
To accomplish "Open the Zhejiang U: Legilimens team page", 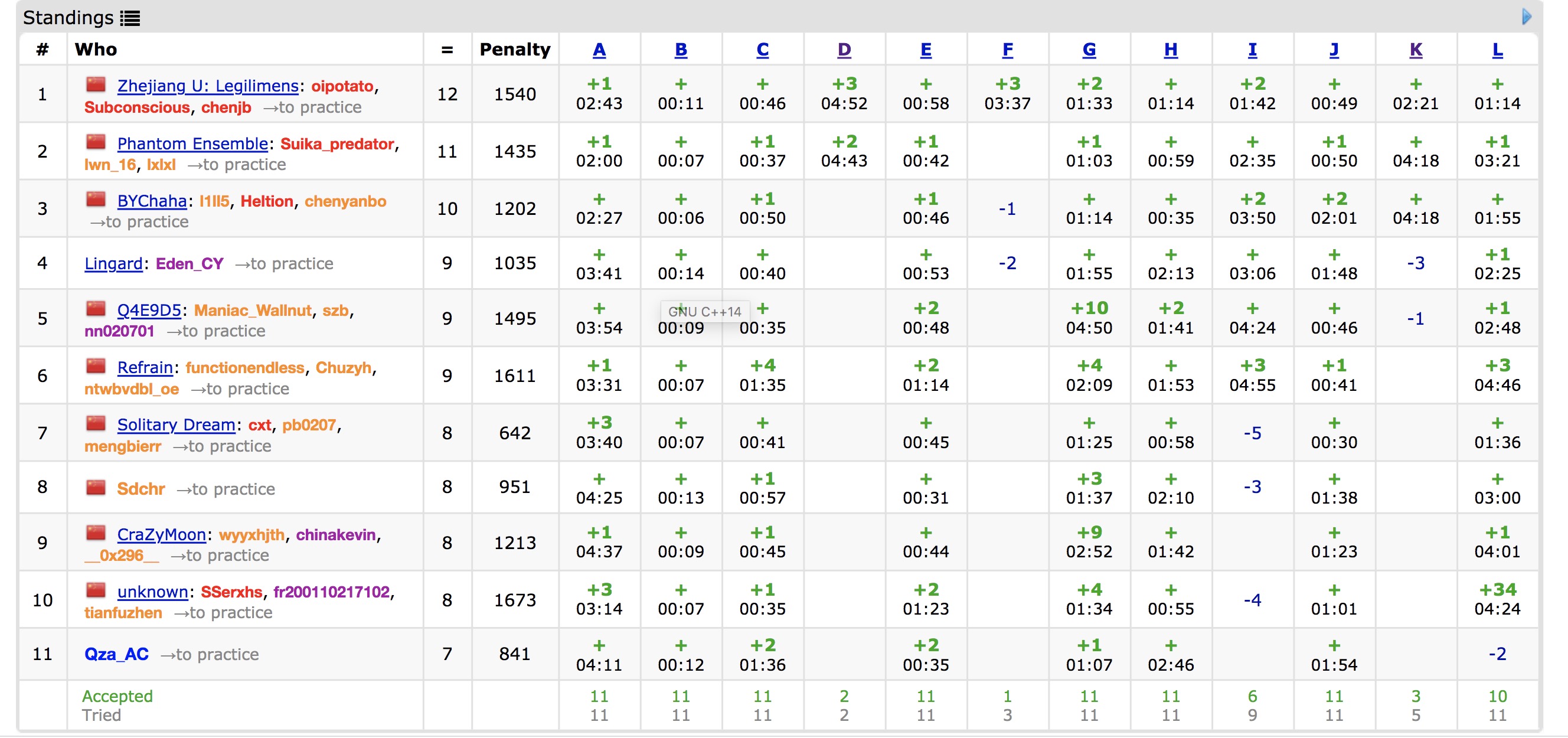I will pos(208,86).
